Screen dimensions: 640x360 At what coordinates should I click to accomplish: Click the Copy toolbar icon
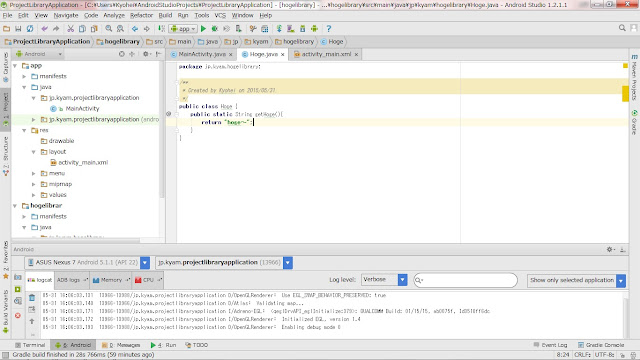coord(82,29)
